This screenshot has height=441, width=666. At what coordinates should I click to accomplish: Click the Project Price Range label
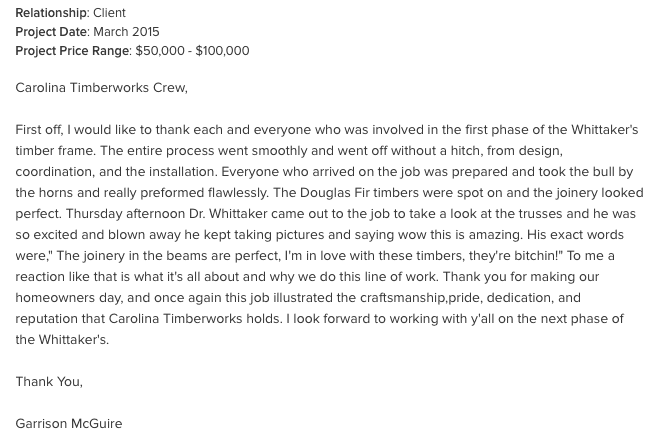[x=73, y=51]
